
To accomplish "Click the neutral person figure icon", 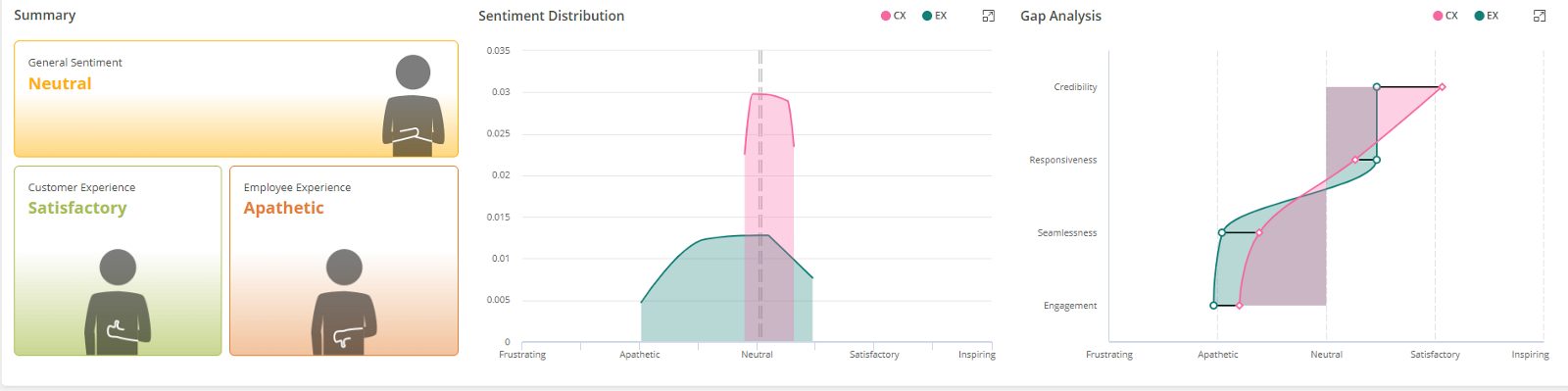I will (413, 106).
